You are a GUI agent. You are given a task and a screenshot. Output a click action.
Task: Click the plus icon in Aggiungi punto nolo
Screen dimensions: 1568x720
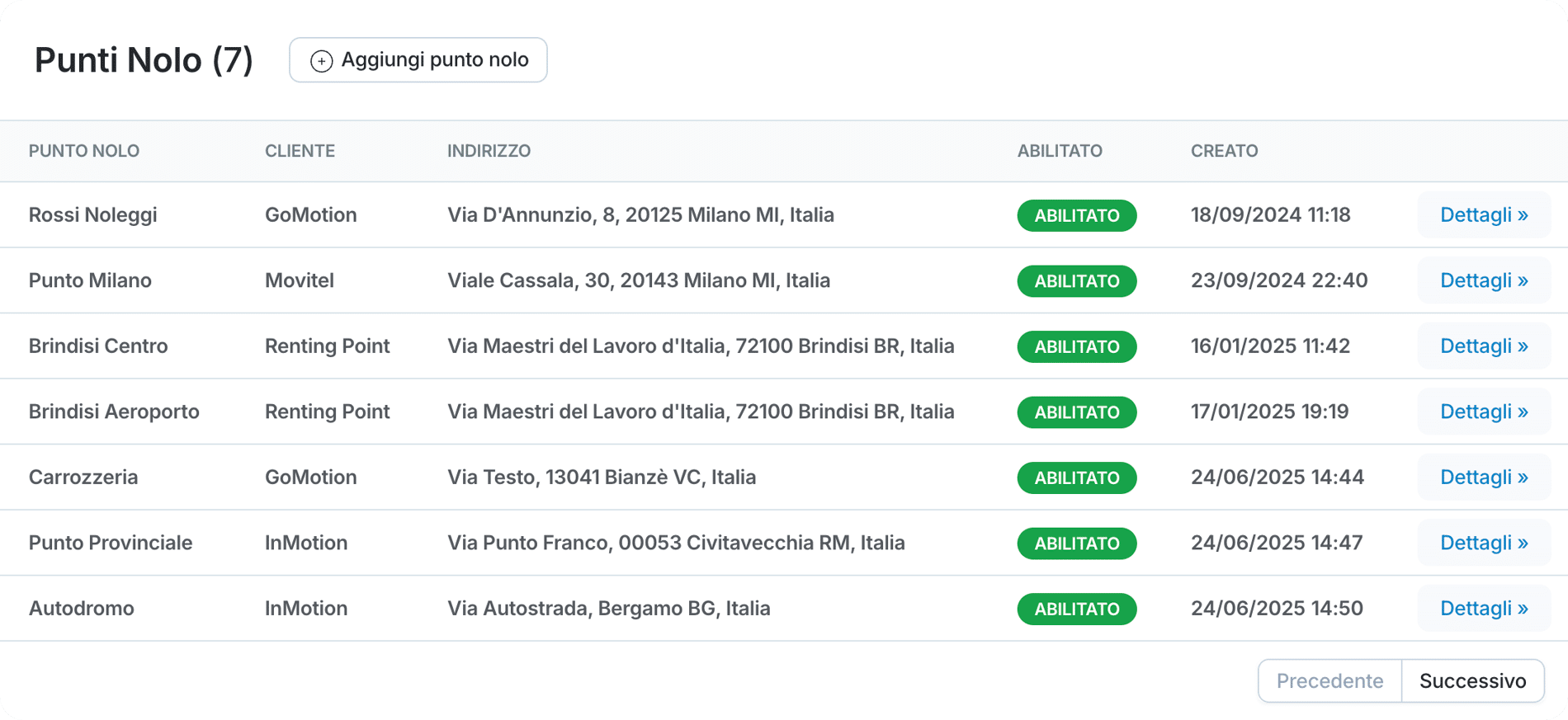click(x=321, y=61)
